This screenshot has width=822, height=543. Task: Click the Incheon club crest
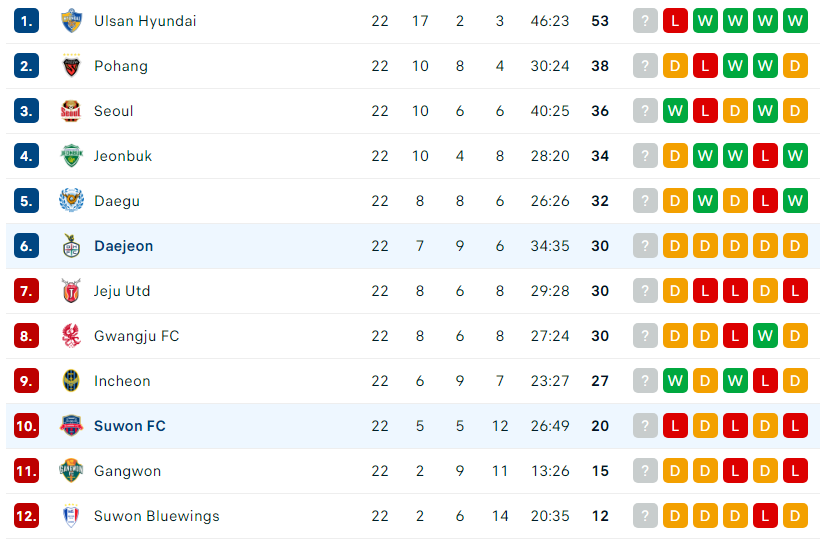[71, 381]
